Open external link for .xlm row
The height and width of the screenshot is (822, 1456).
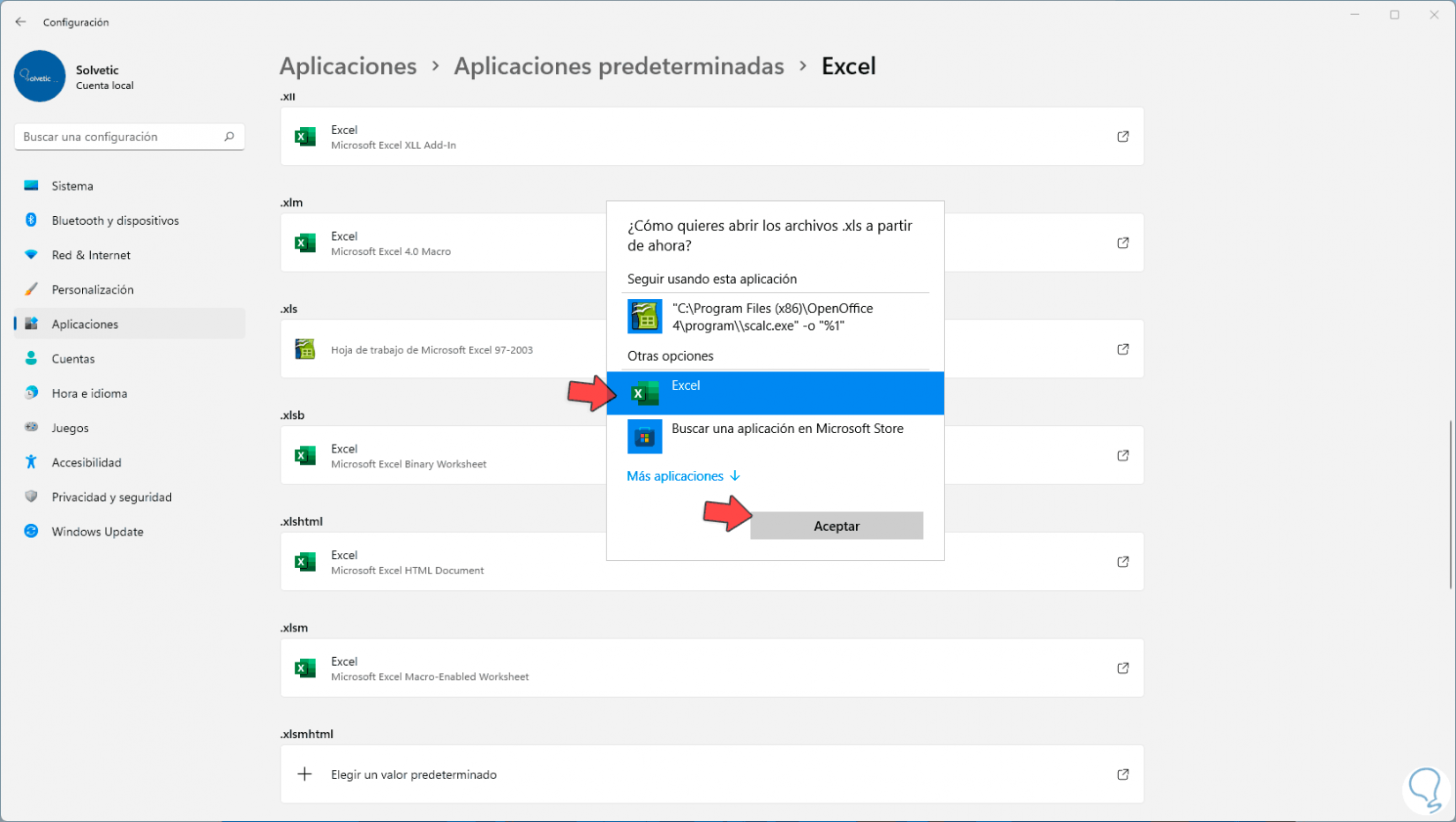[1123, 243]
